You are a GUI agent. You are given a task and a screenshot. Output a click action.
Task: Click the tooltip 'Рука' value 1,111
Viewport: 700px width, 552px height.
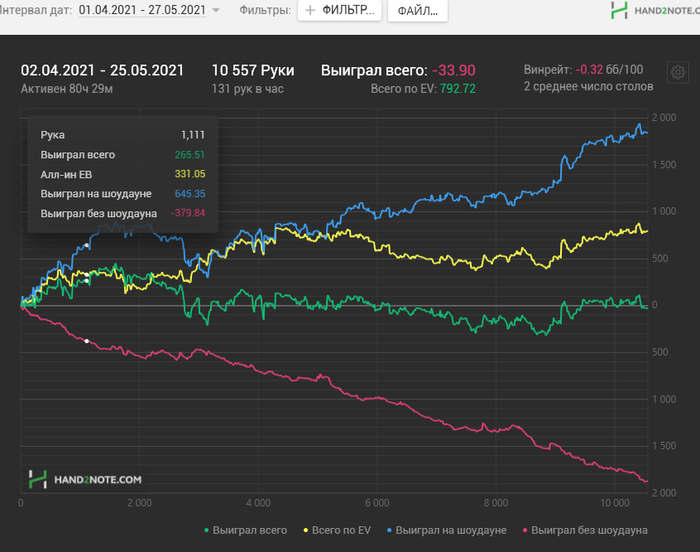(x=193, y=135)
